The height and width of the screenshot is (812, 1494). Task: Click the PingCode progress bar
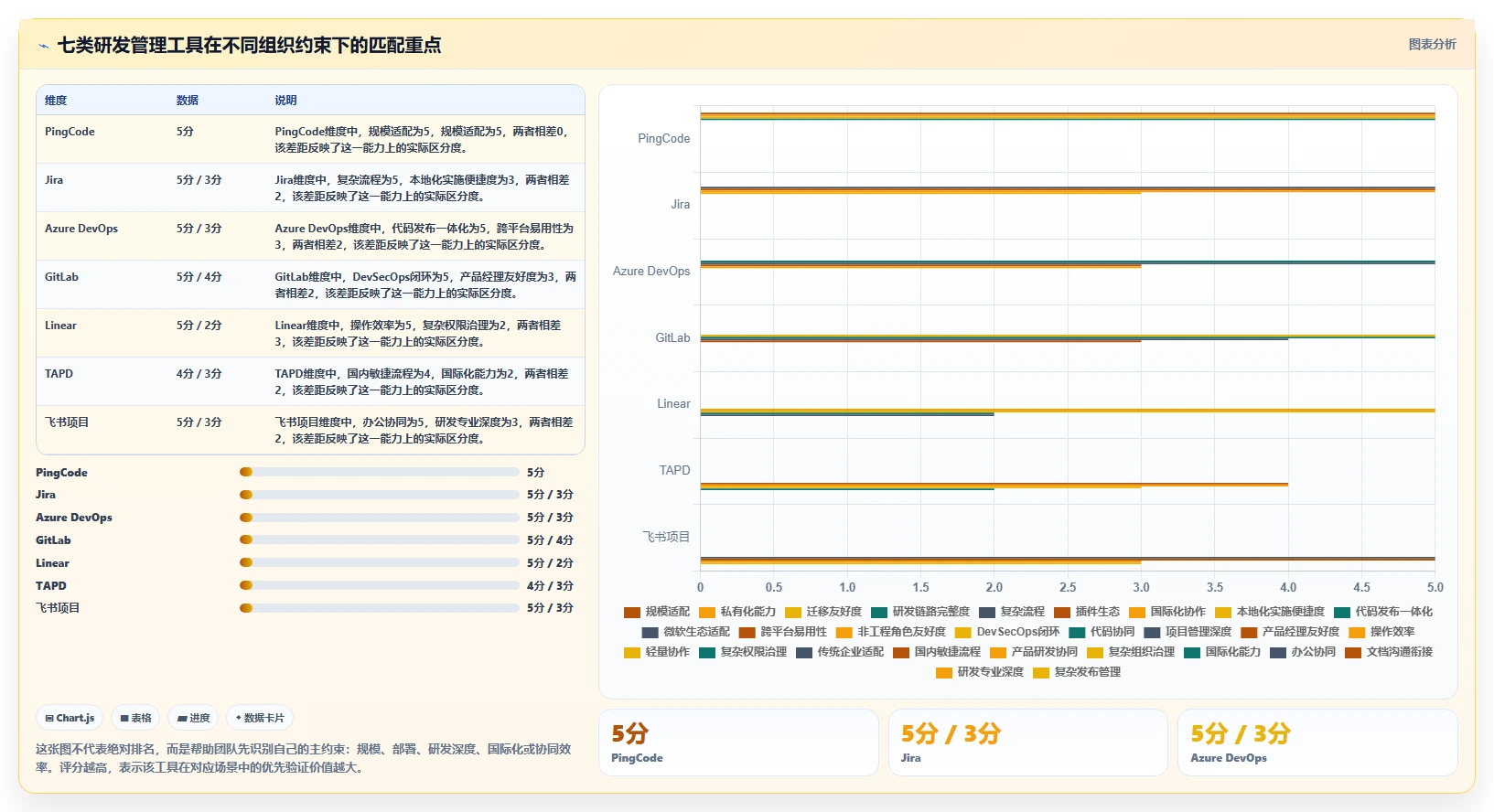coord(380,472)
